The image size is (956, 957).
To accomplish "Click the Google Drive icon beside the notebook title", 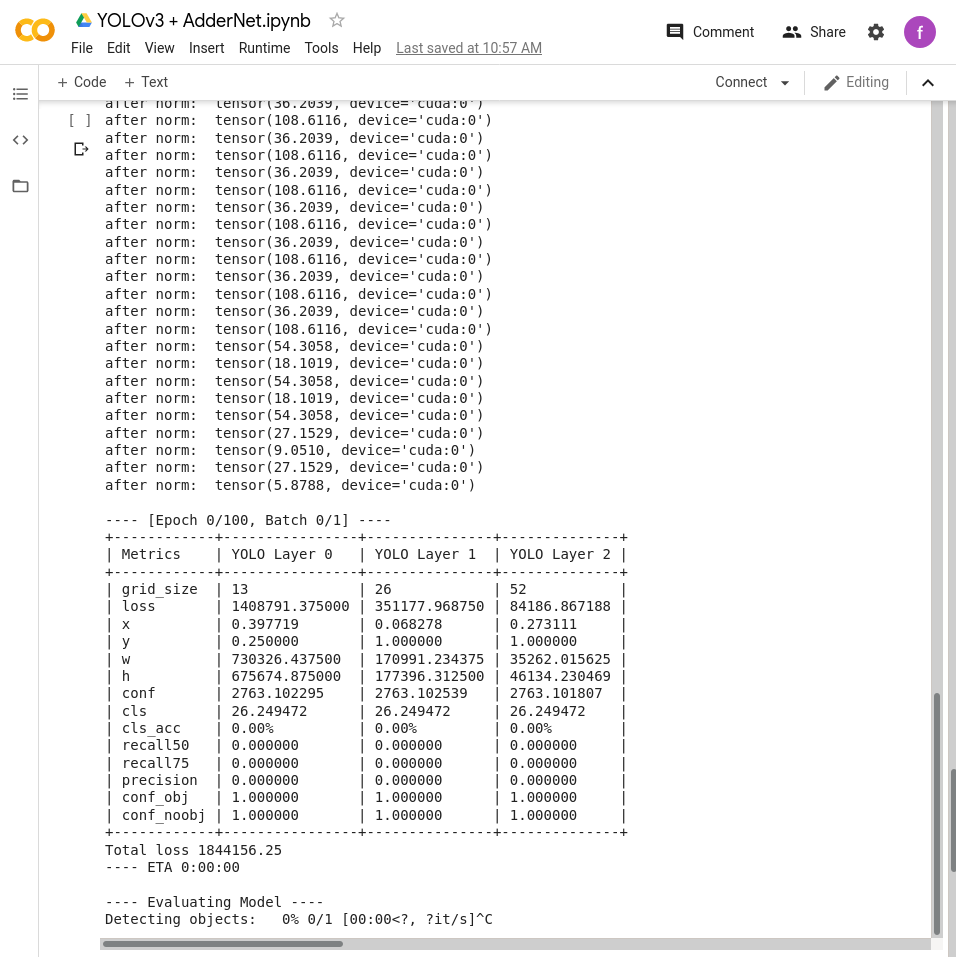I will pos(84,21).
